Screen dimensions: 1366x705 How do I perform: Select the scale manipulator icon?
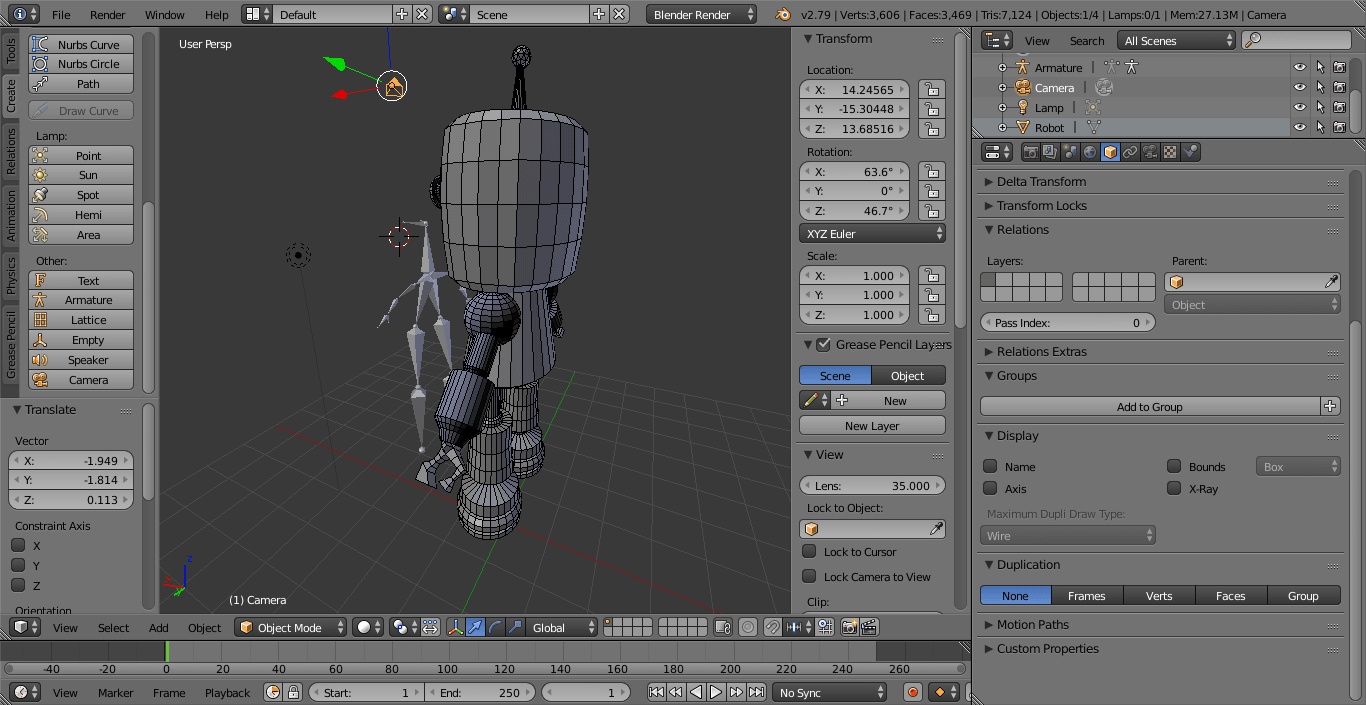point(515,627)
